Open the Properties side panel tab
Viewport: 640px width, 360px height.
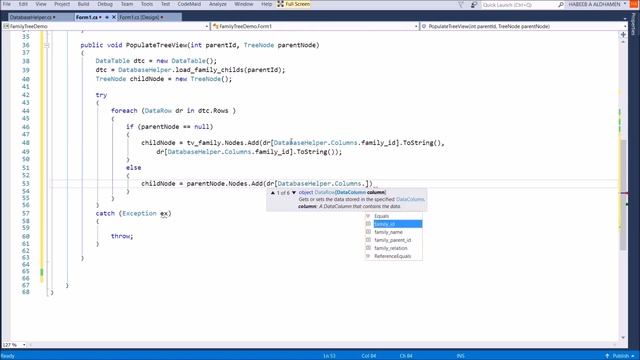(633, 24)
